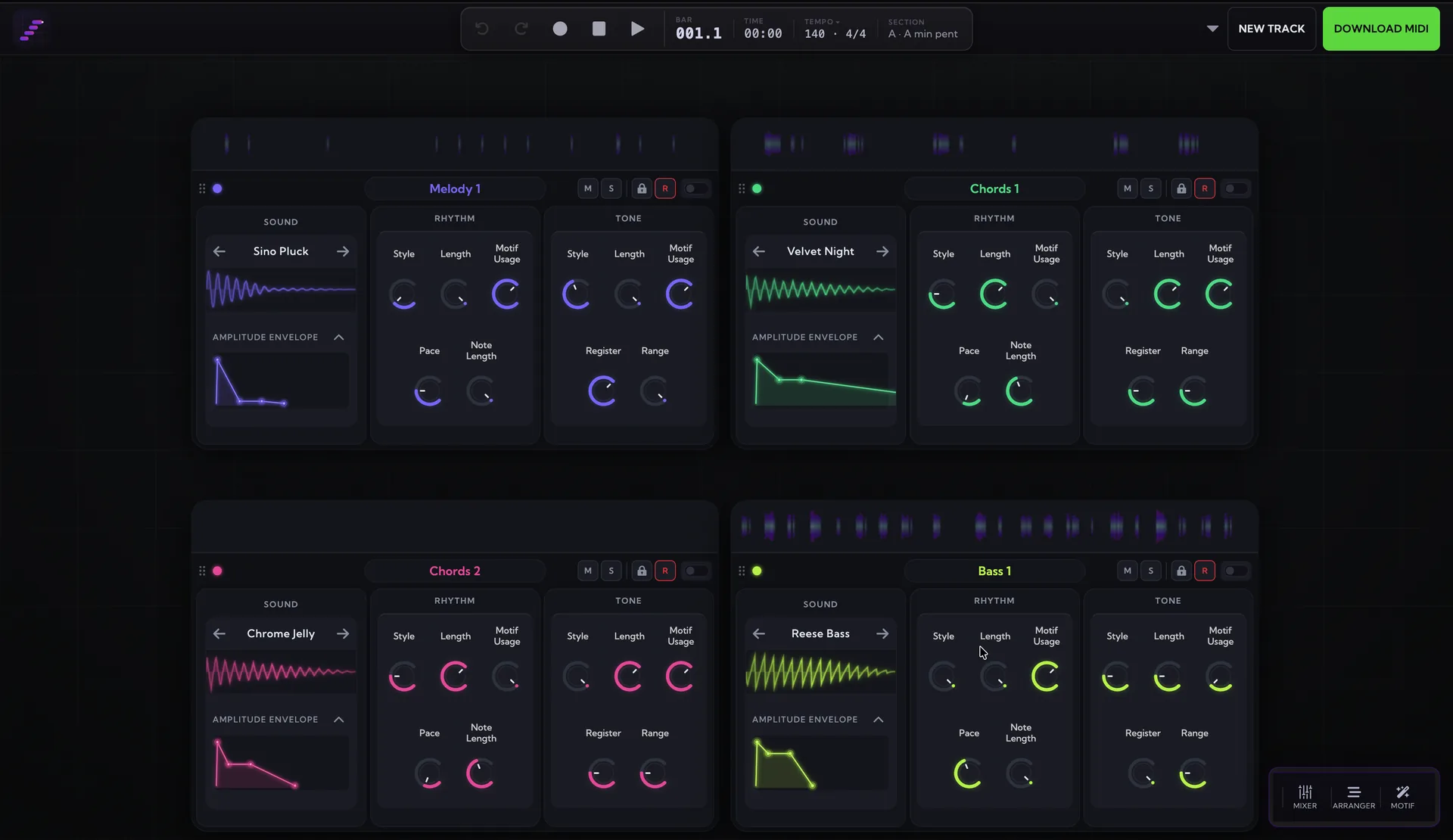Select next sound after Chrome Jelly
The image size is (1453, 840).
pos(343,633)
